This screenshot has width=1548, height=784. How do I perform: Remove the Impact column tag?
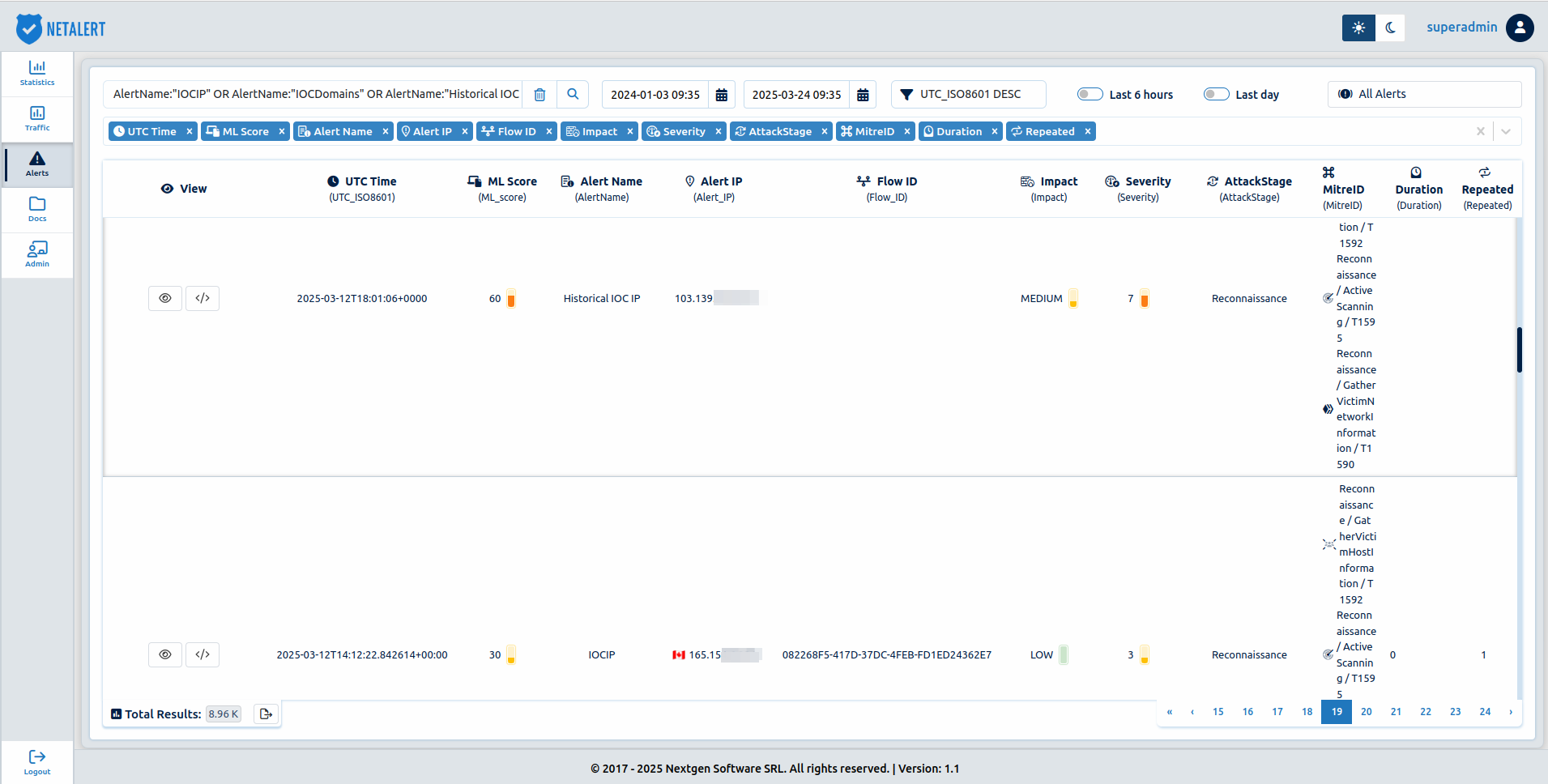[x=630, y=131]
